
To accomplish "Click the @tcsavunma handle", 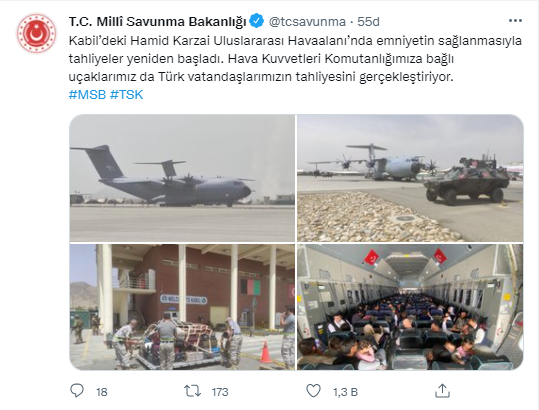I will [x=307, y=22].
